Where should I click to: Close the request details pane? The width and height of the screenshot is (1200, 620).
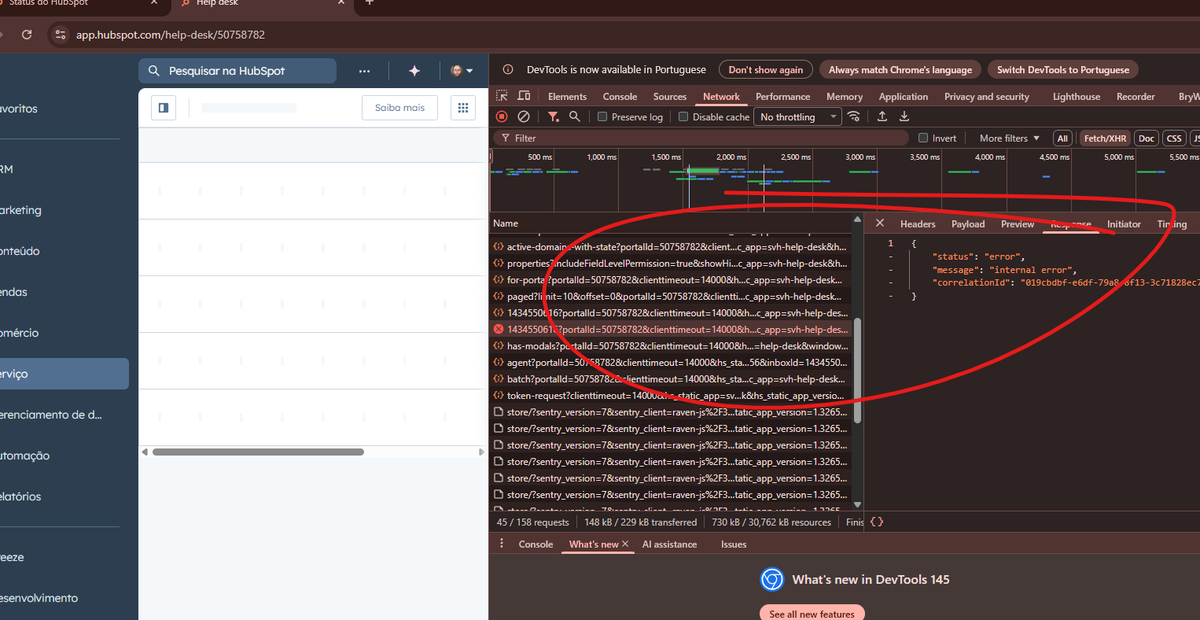pos(879,224)
